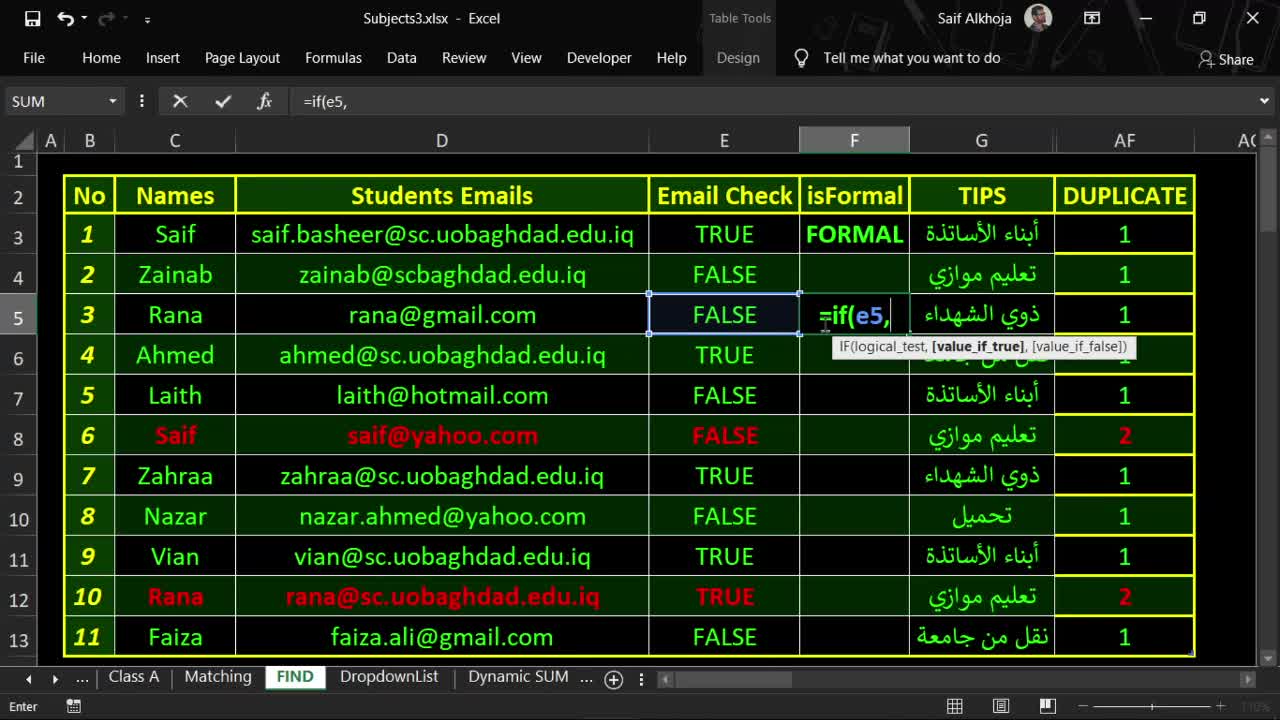Add a new sheet with plus icon
The image size is (1280, 720).
[x=614, y=679]
